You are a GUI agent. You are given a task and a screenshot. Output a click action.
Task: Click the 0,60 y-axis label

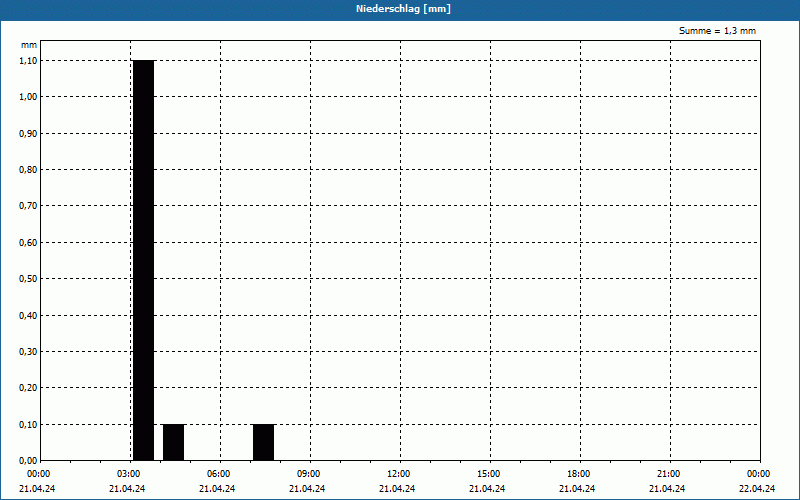(28, 242)
